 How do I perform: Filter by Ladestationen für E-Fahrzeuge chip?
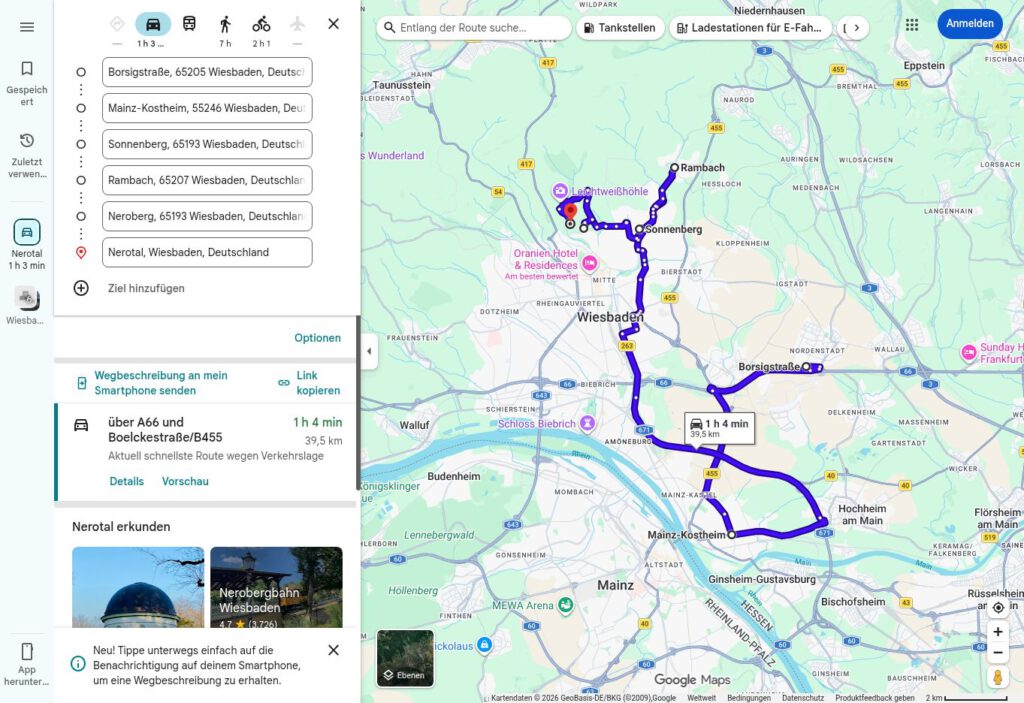point(750,28)
